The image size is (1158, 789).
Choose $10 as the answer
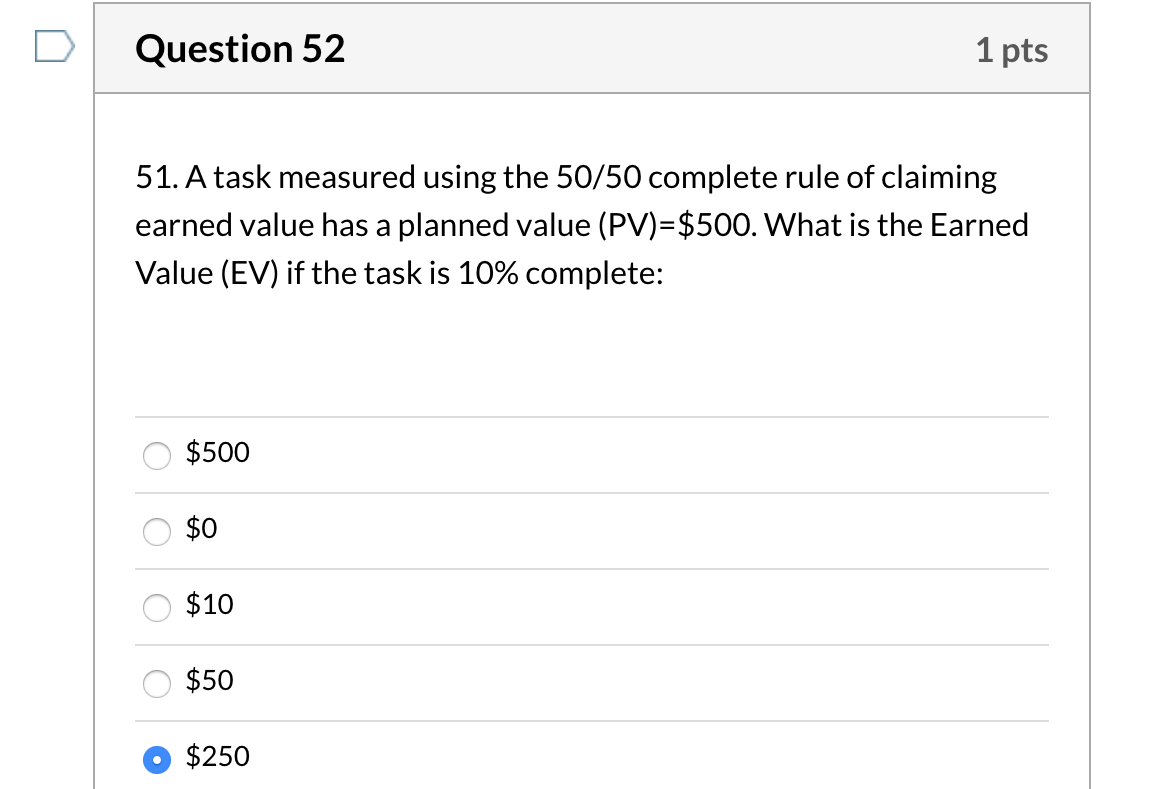[156, 607]
